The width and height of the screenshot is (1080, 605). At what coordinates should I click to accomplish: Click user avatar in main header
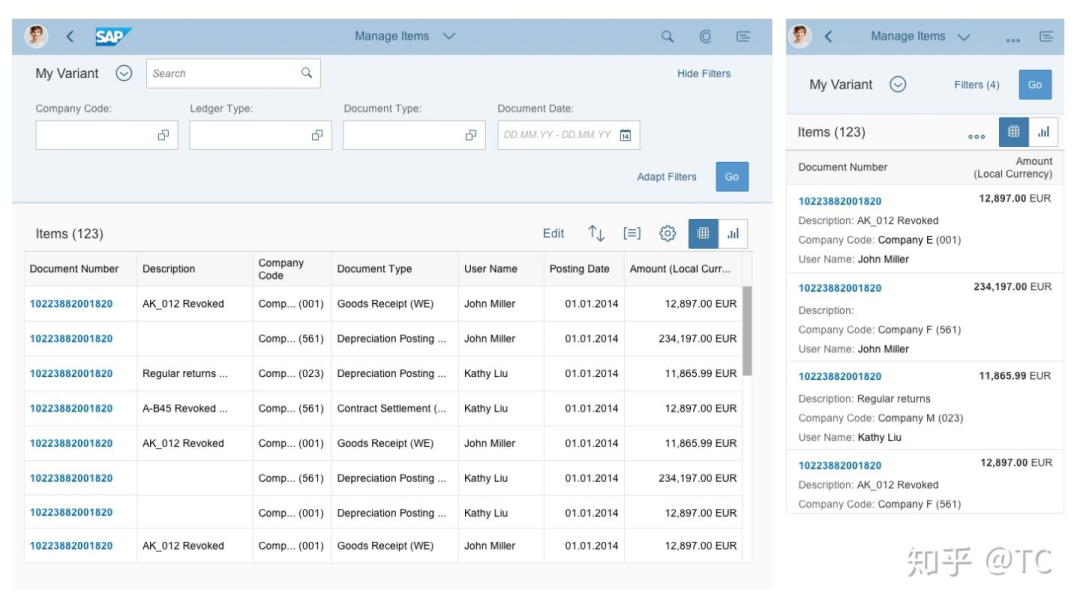pyautogui.click(x=37, y=36)
